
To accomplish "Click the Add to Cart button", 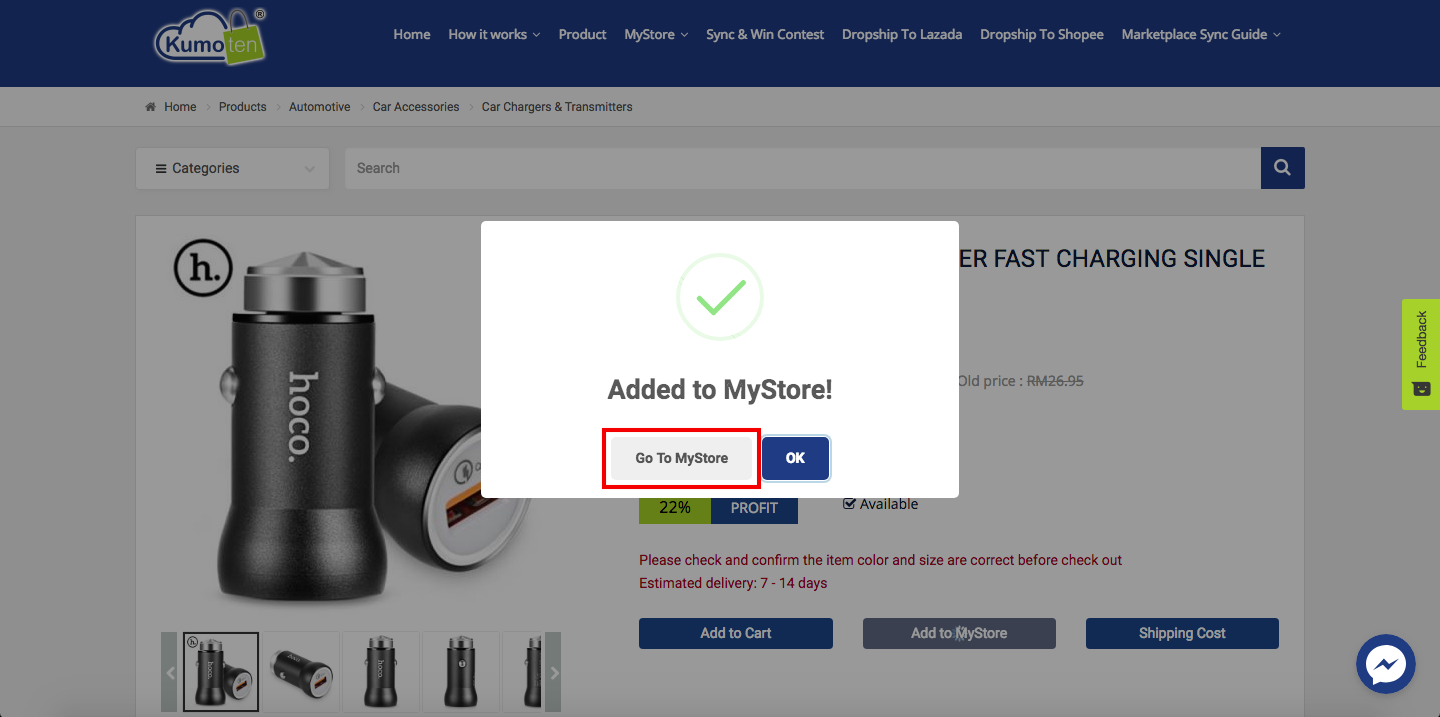I will [x=736, y=633].
